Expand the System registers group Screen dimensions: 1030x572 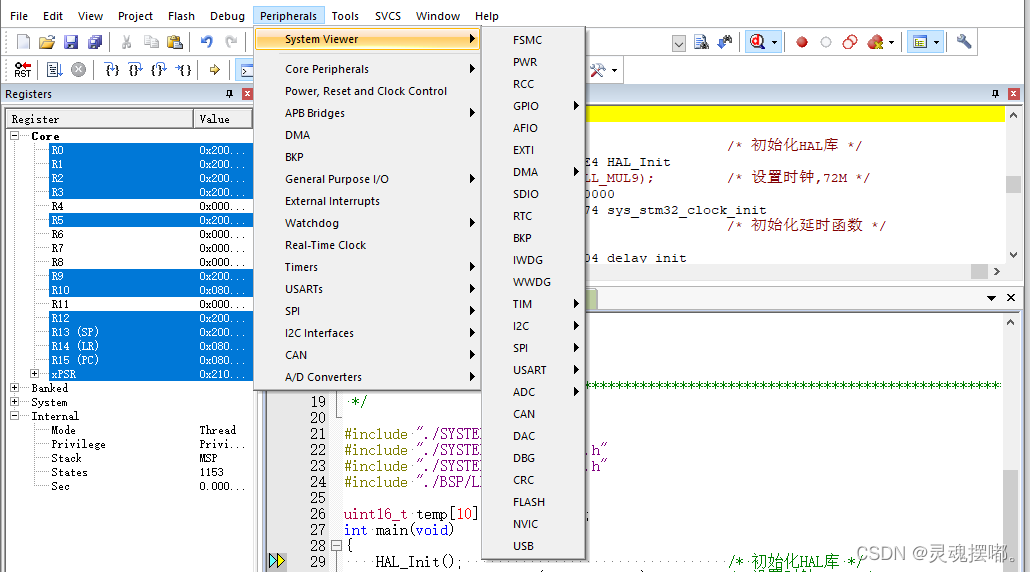click(x=14, y=401)
